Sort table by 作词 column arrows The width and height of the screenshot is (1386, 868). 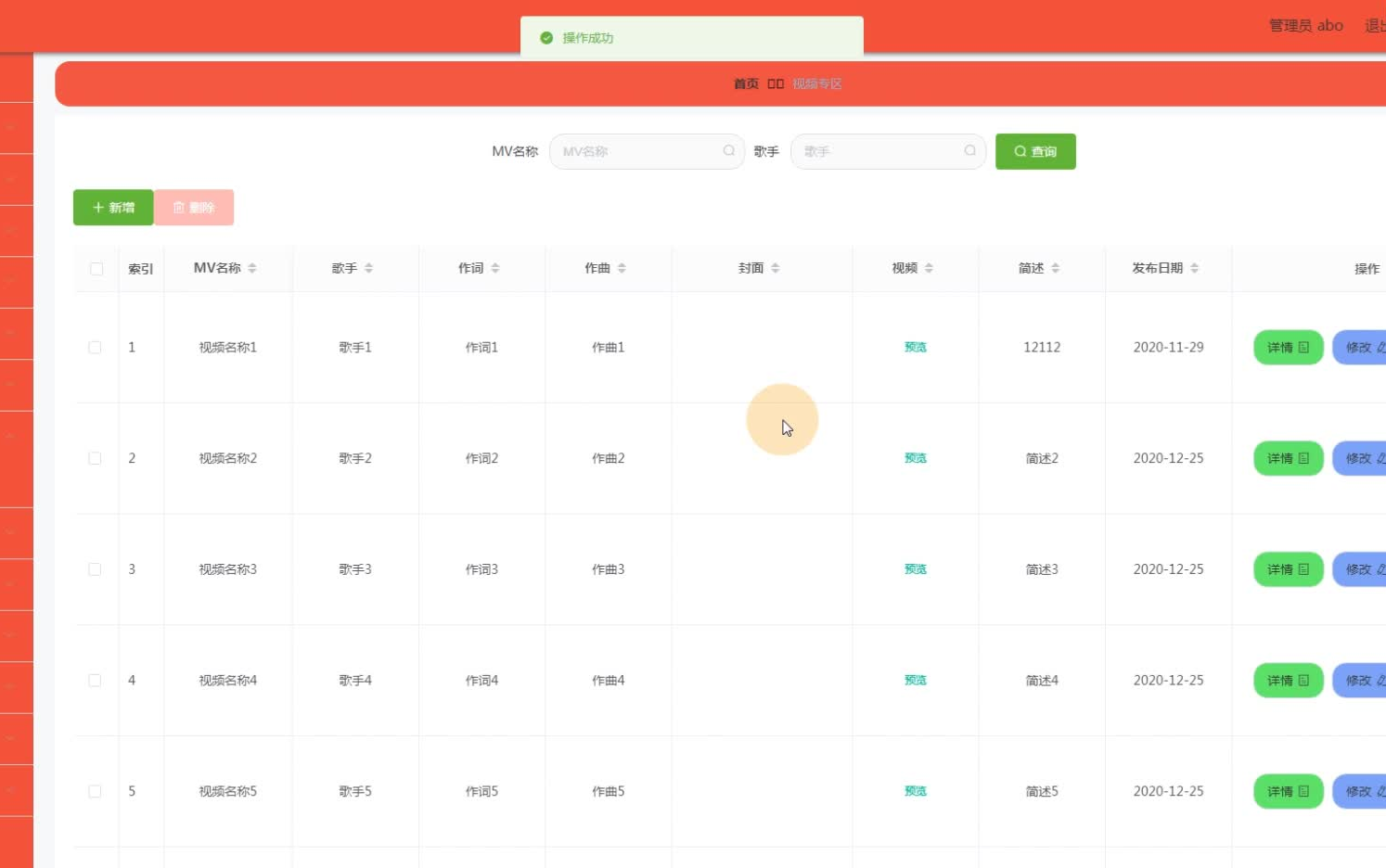point(495,268)
